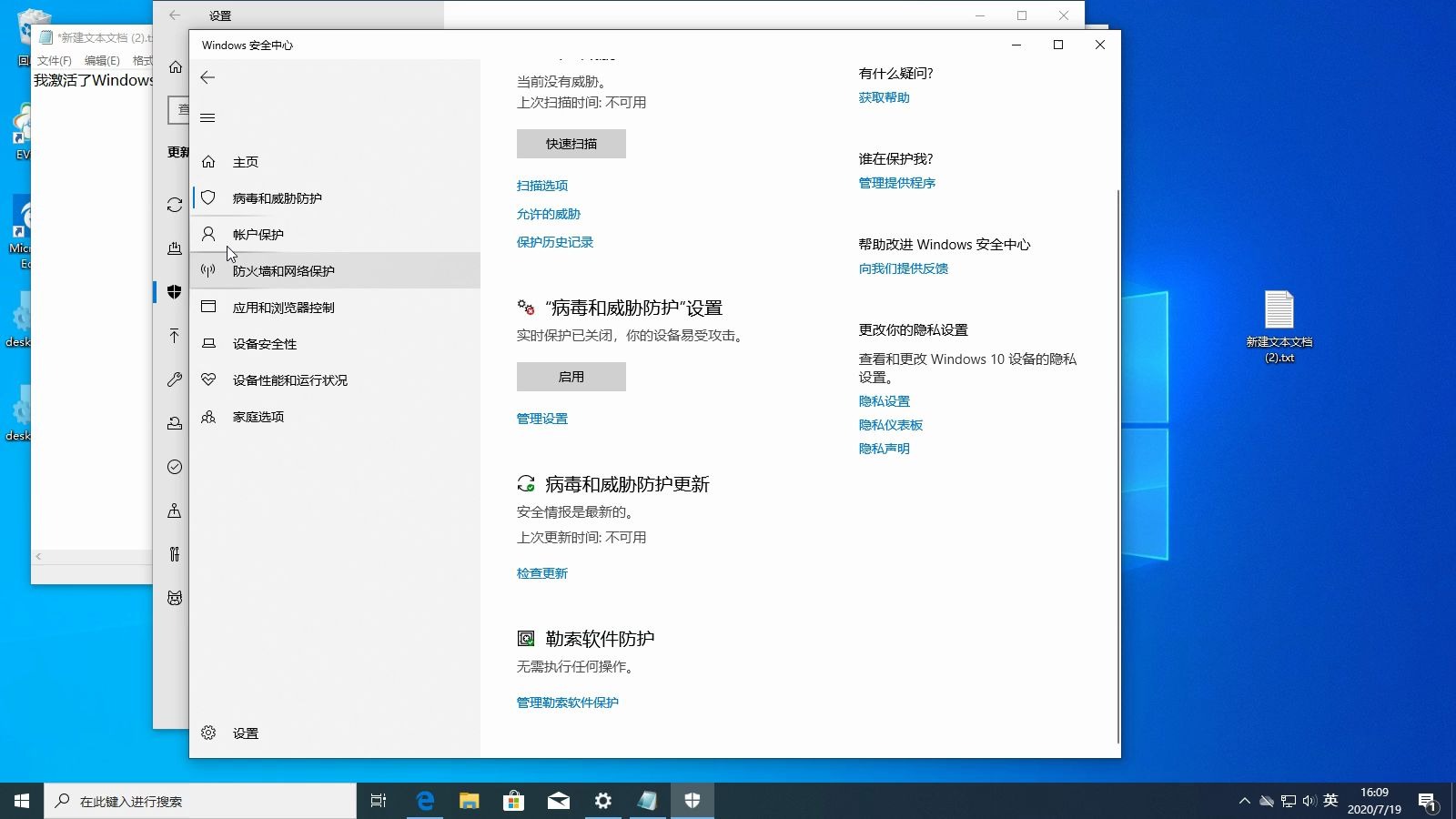The width and height of the screenshot is (1456, 819).
Task: Go to 防火墙和网络保护
Action: 335,270
